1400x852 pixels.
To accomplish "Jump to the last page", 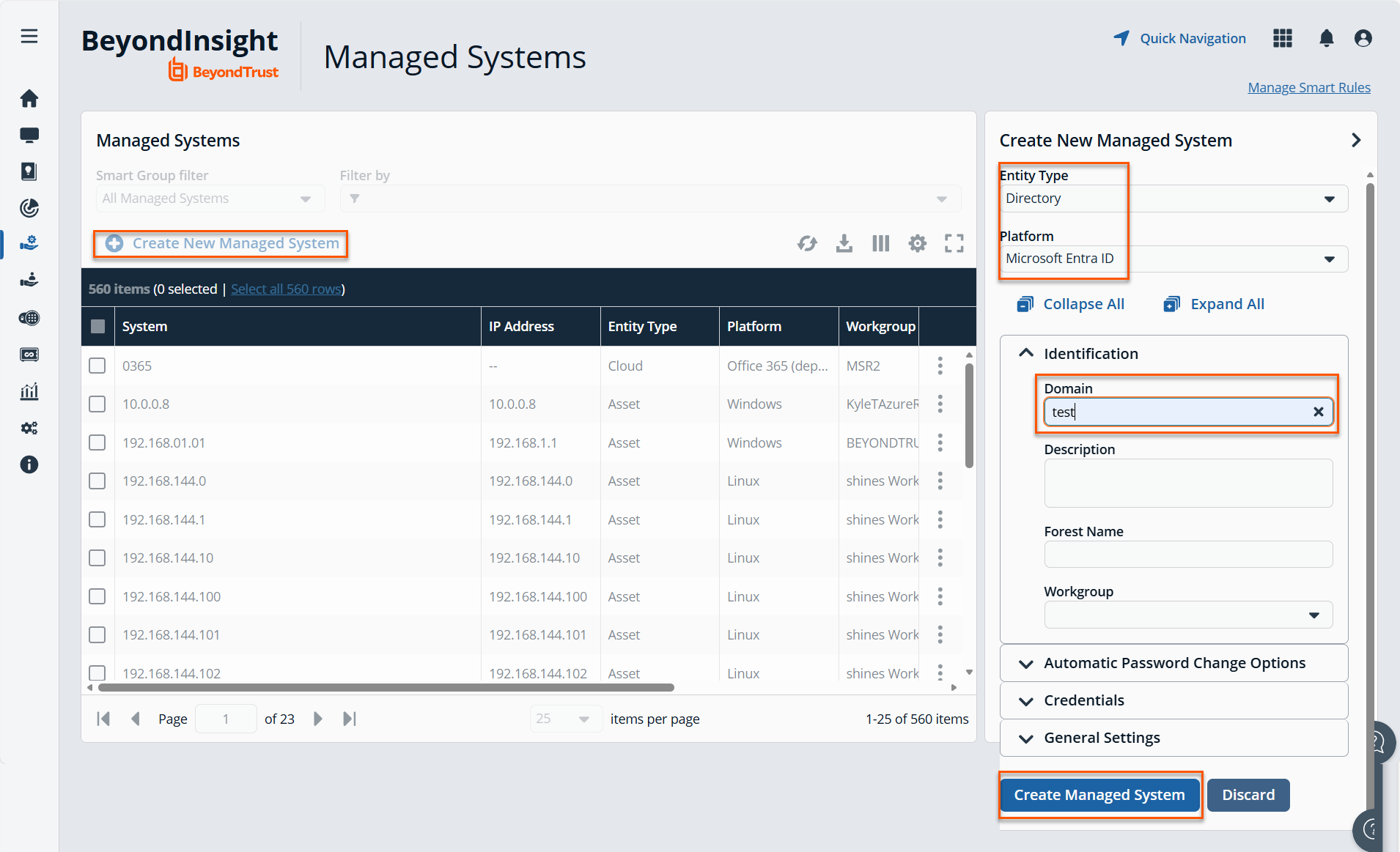I will [x=350, y=719].
